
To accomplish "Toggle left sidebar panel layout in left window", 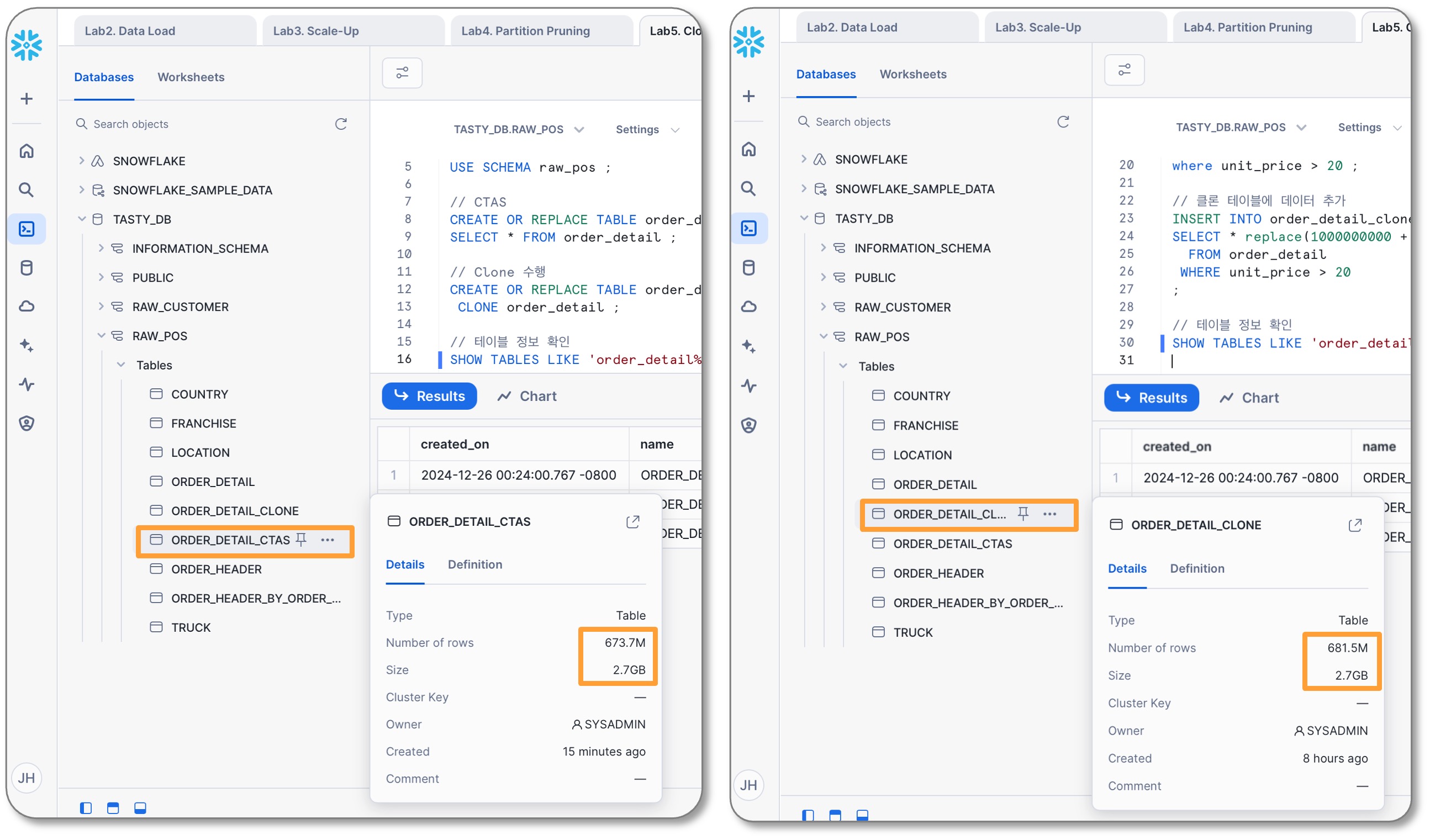I will [86, 808].
